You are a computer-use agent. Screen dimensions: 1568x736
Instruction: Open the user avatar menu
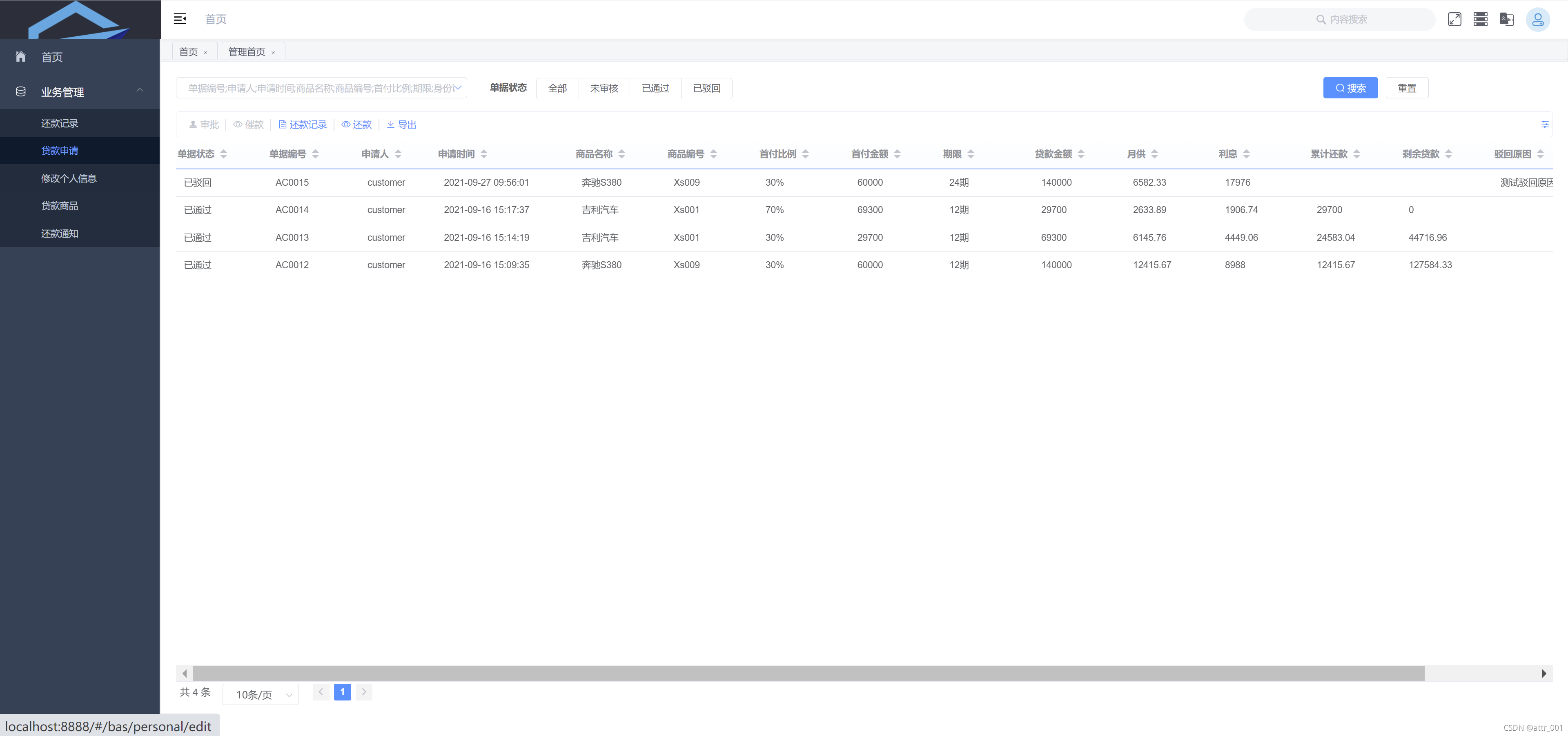pos(1537,20)
